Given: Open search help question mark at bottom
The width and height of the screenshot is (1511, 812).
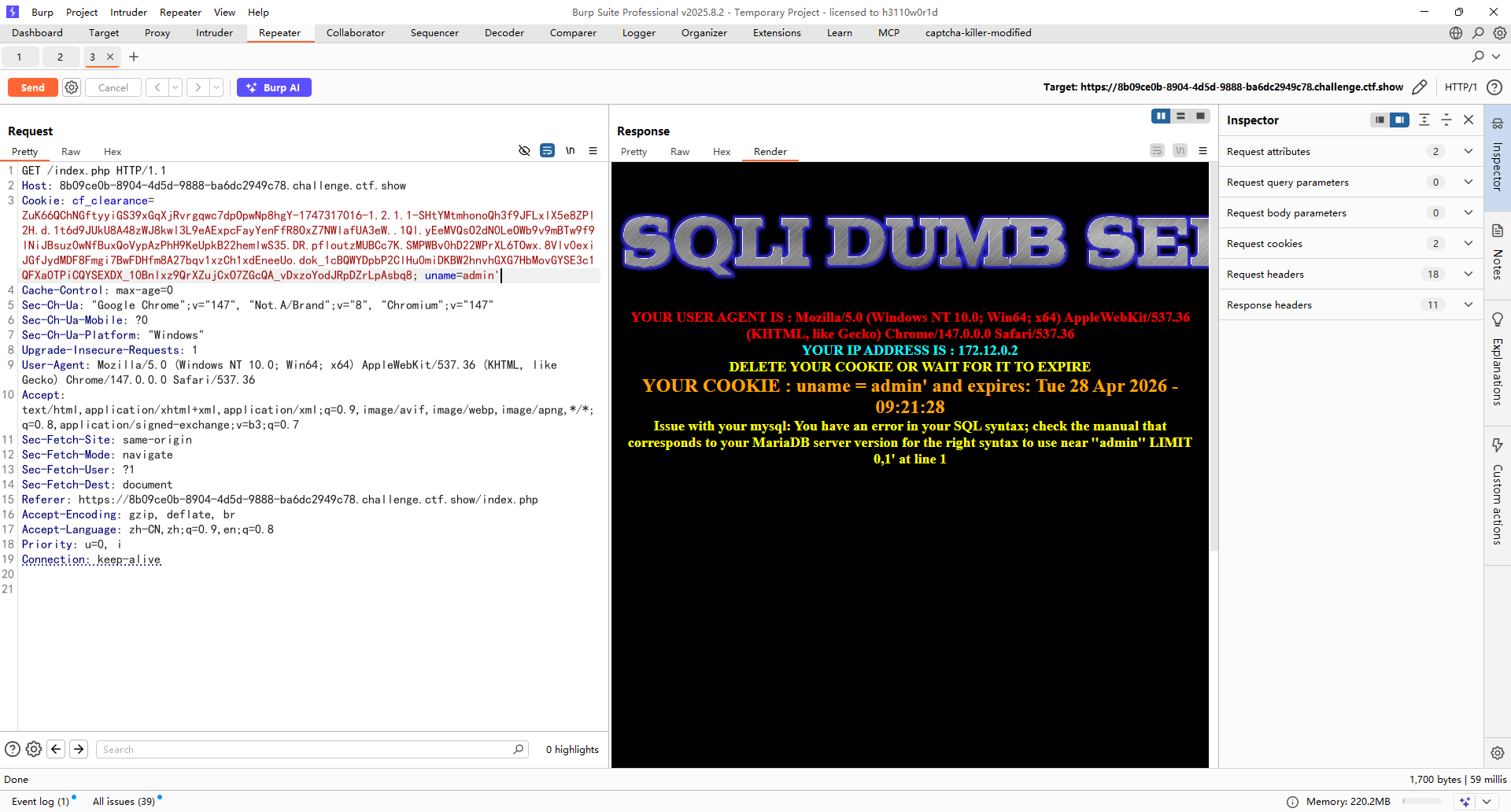Looking at the screenshot, I should pyautogui.click(x=13, y=749).
